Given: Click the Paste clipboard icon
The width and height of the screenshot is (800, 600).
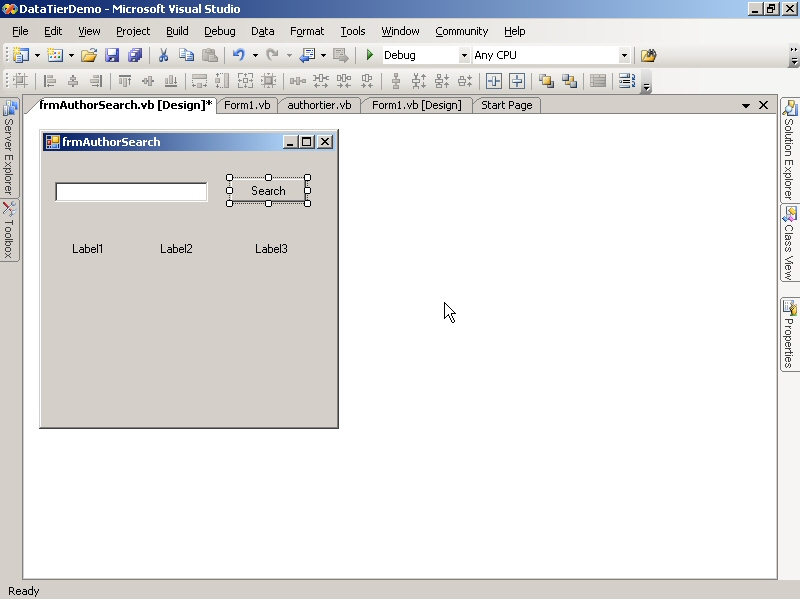Looking at the screenshot, I should (x=210, y=55).
